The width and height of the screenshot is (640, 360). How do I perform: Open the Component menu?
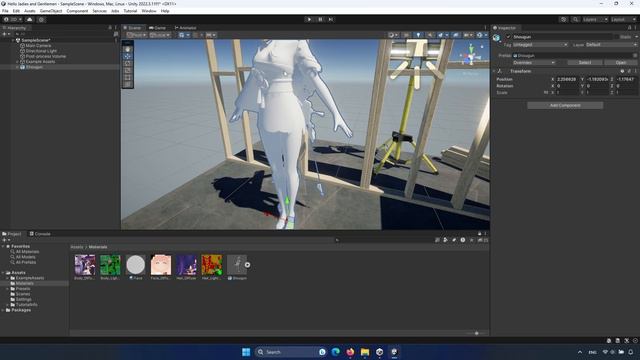point(77,11)
